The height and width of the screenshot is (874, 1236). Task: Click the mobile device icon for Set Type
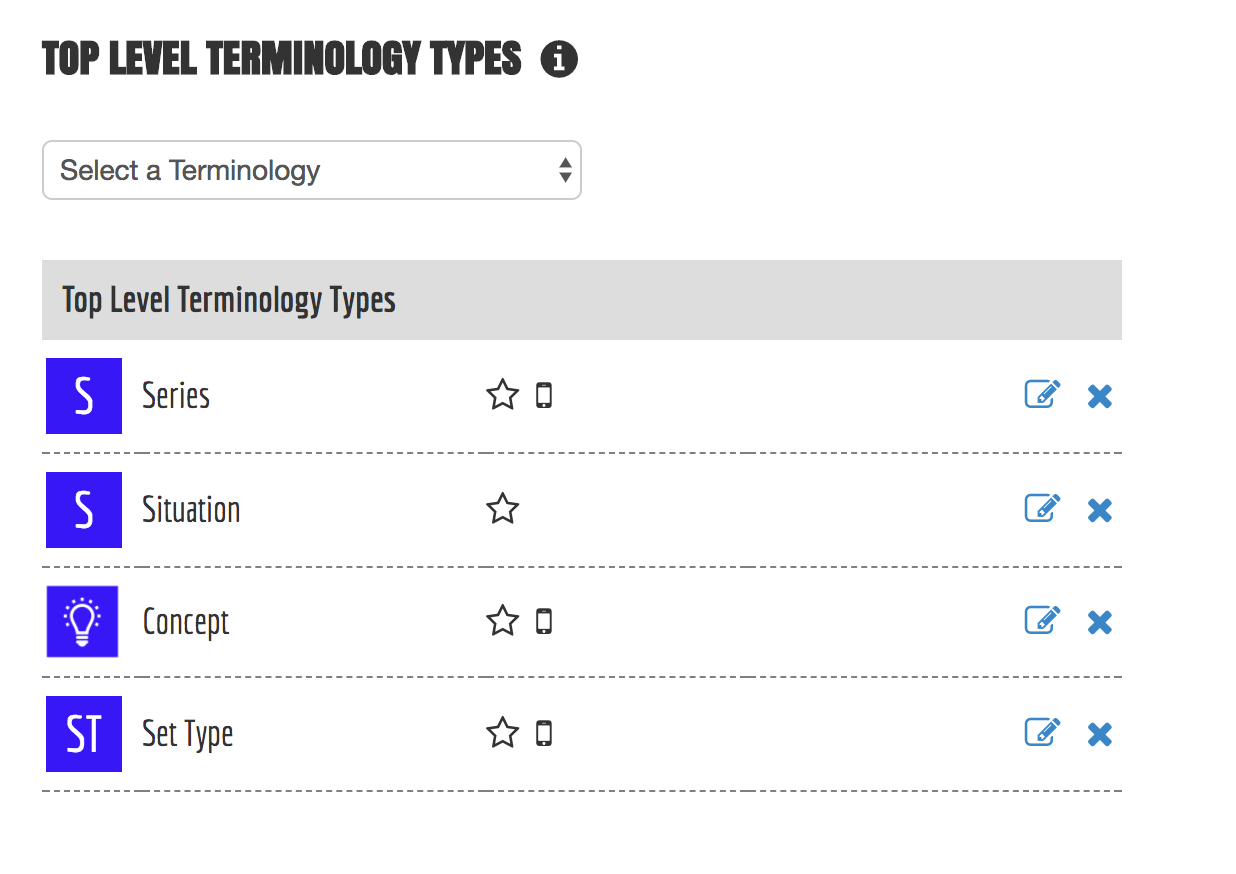544,734
